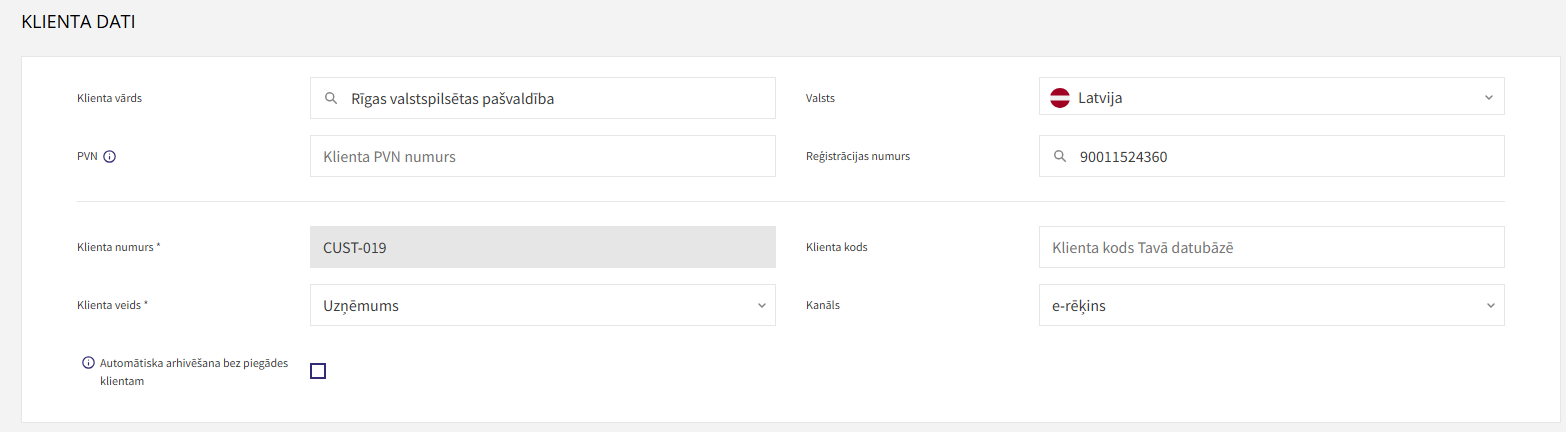Click the magnifier icon in Klienta vārds field
This screenshot has height=432, width=1566.
click(x=331, y=99)
